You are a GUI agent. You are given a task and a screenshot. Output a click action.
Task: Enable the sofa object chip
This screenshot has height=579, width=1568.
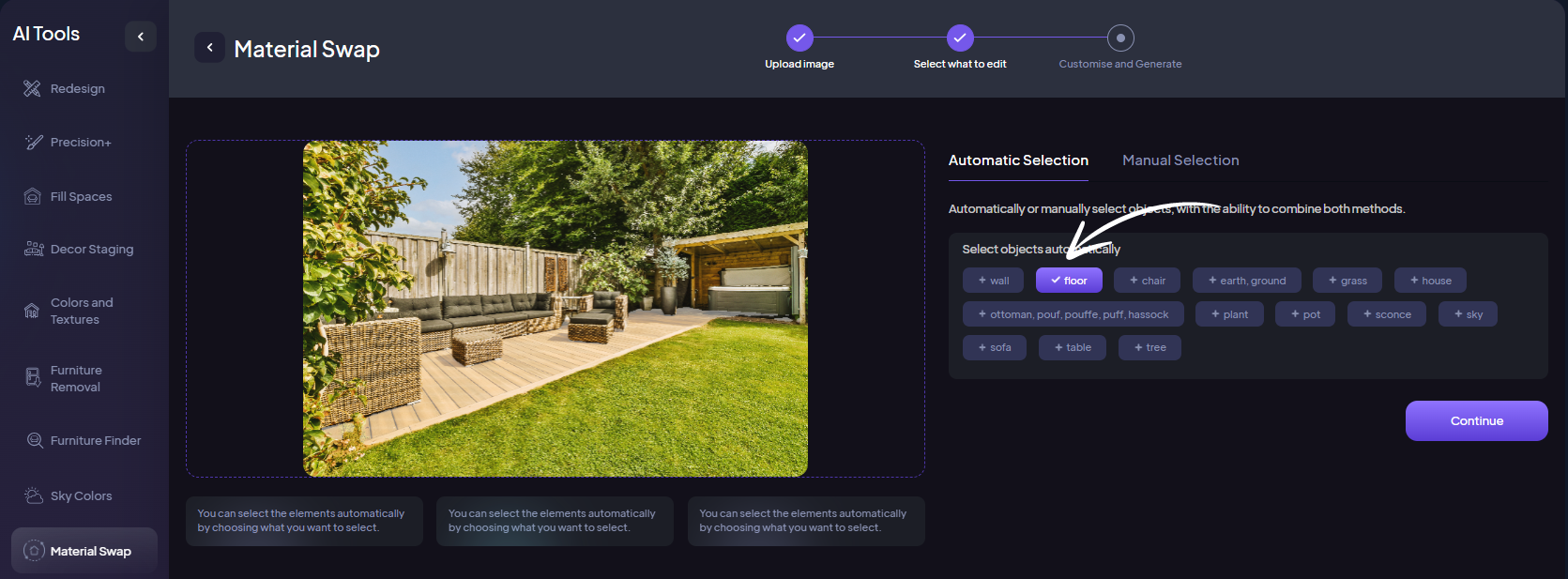995,348
